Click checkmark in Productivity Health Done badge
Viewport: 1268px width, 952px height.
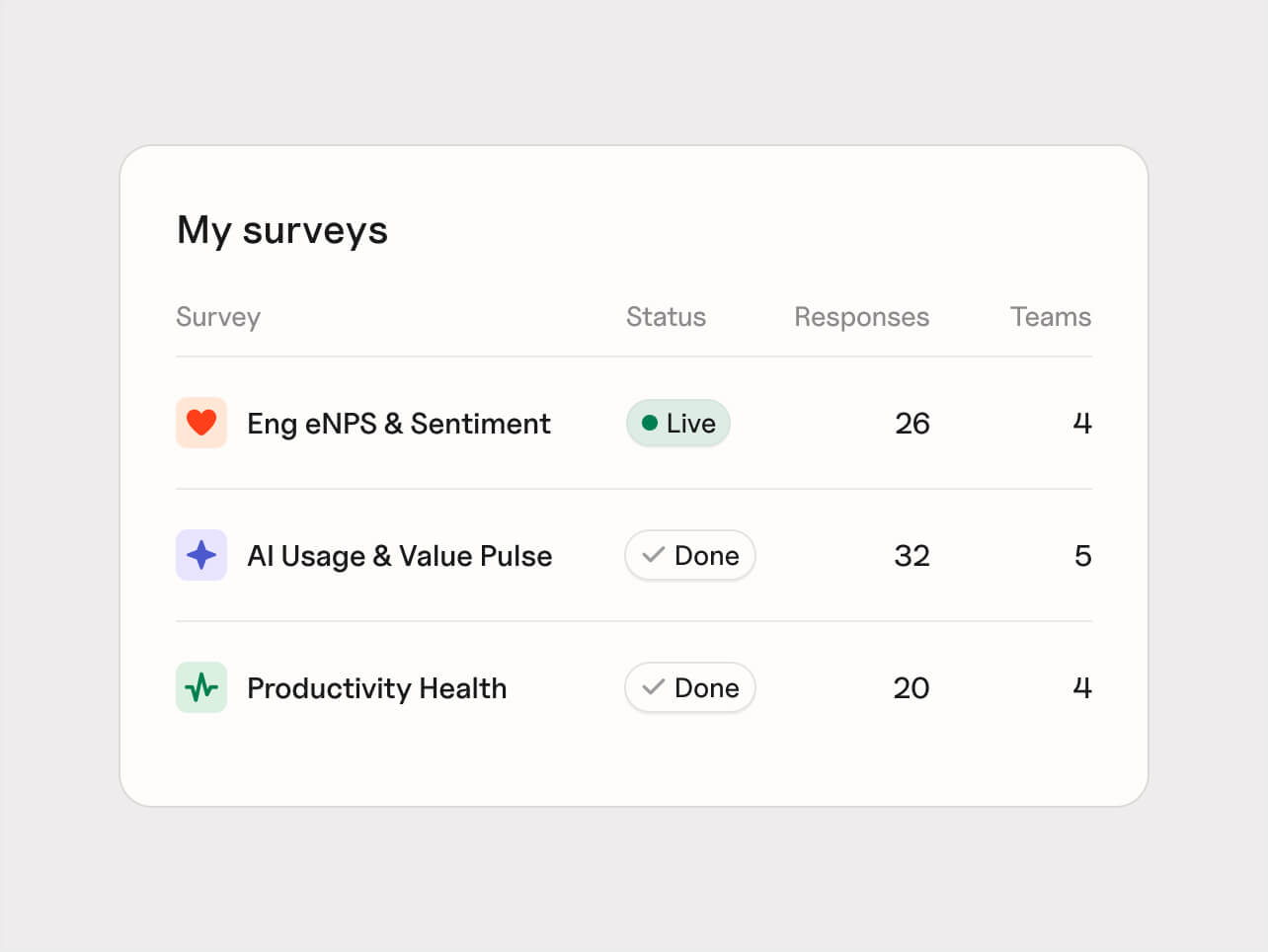(x=653, y=687)
